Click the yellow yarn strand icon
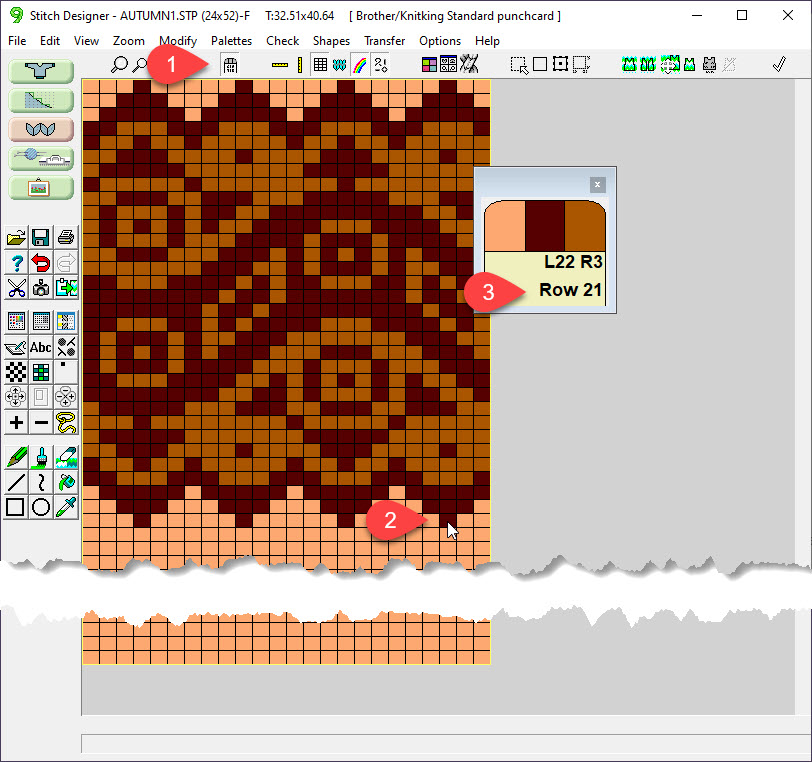812x762 pixels. pyautogui.click(x=66, y=423)
